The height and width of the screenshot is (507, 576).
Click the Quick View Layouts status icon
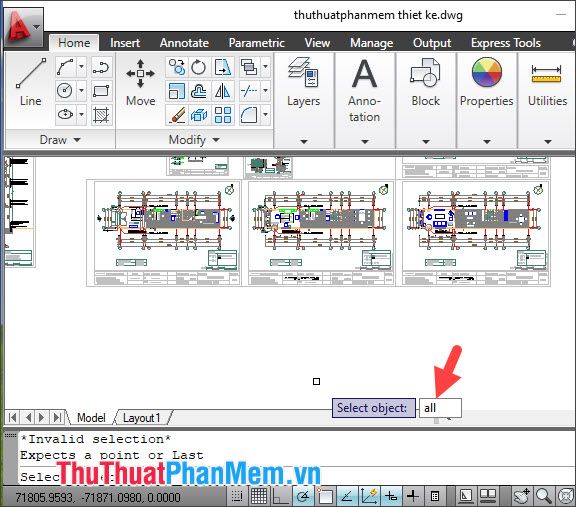pos(488,496)
